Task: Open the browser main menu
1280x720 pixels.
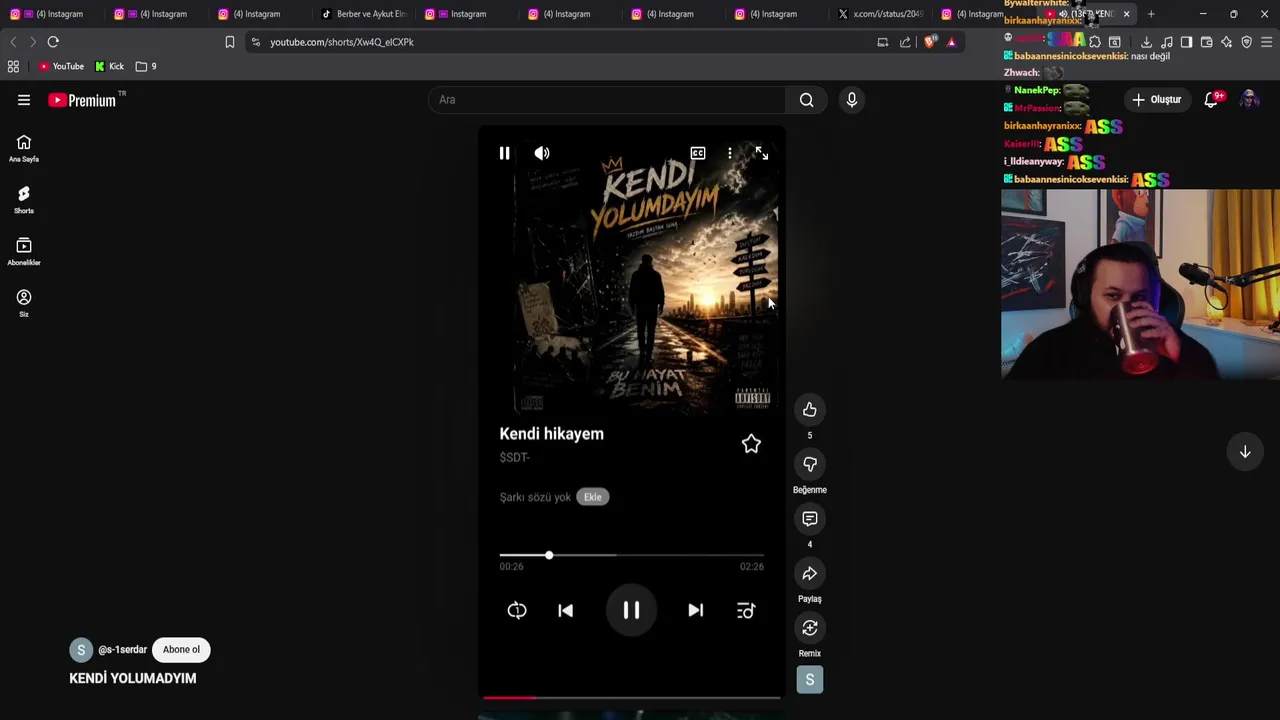Action: pyautogui.click(x=1266, y=42)
